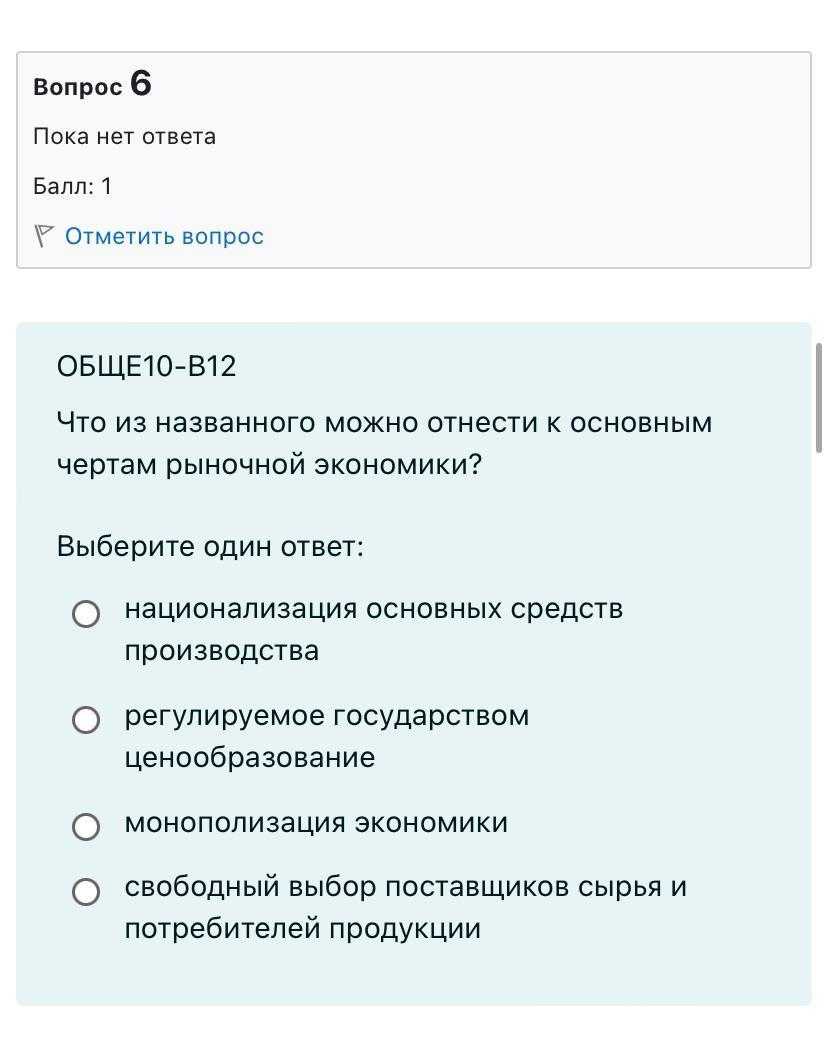Choose the регулируемое государством ценообразование radio button
The image size is (828, 1037).
tap(86, 720)
